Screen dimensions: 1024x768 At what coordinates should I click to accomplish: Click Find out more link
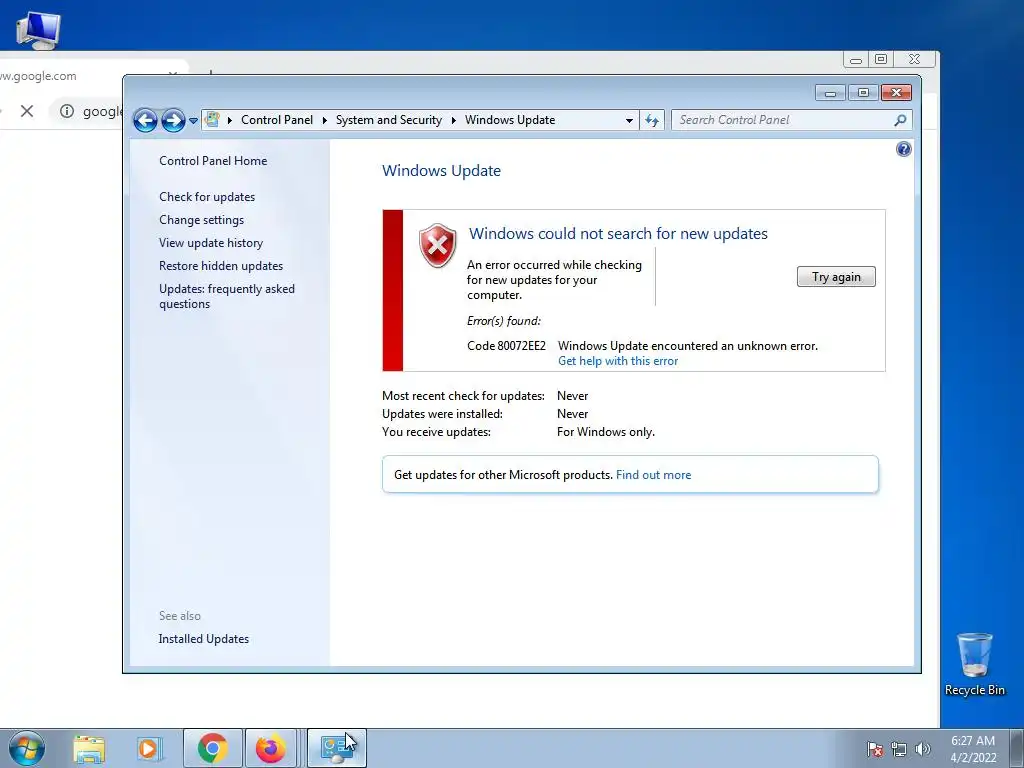click(x=653, y=475)
